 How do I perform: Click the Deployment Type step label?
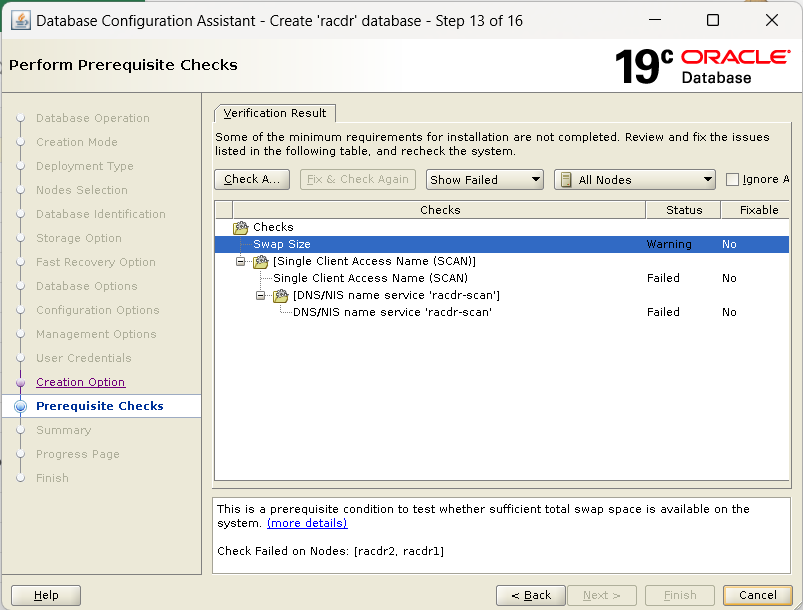pos(84,166)
